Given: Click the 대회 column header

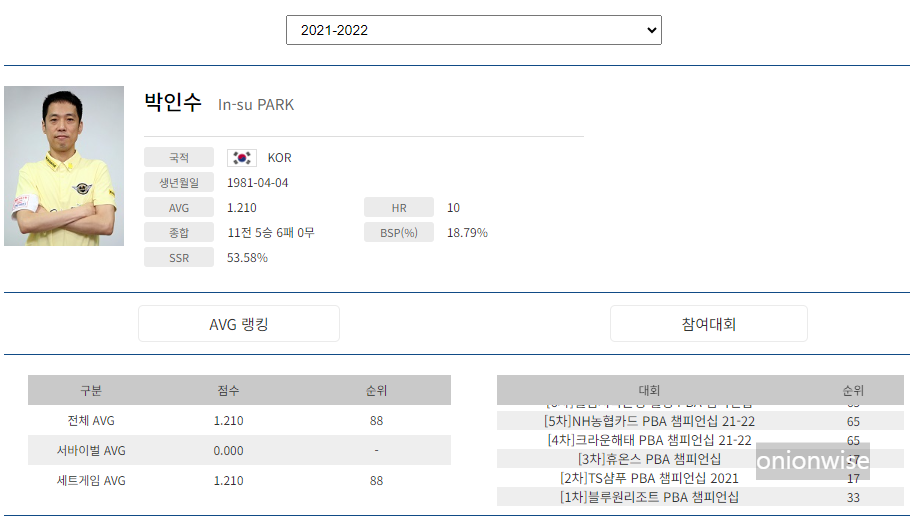Looking at the screenshot, I should click(x=649, y=391).
